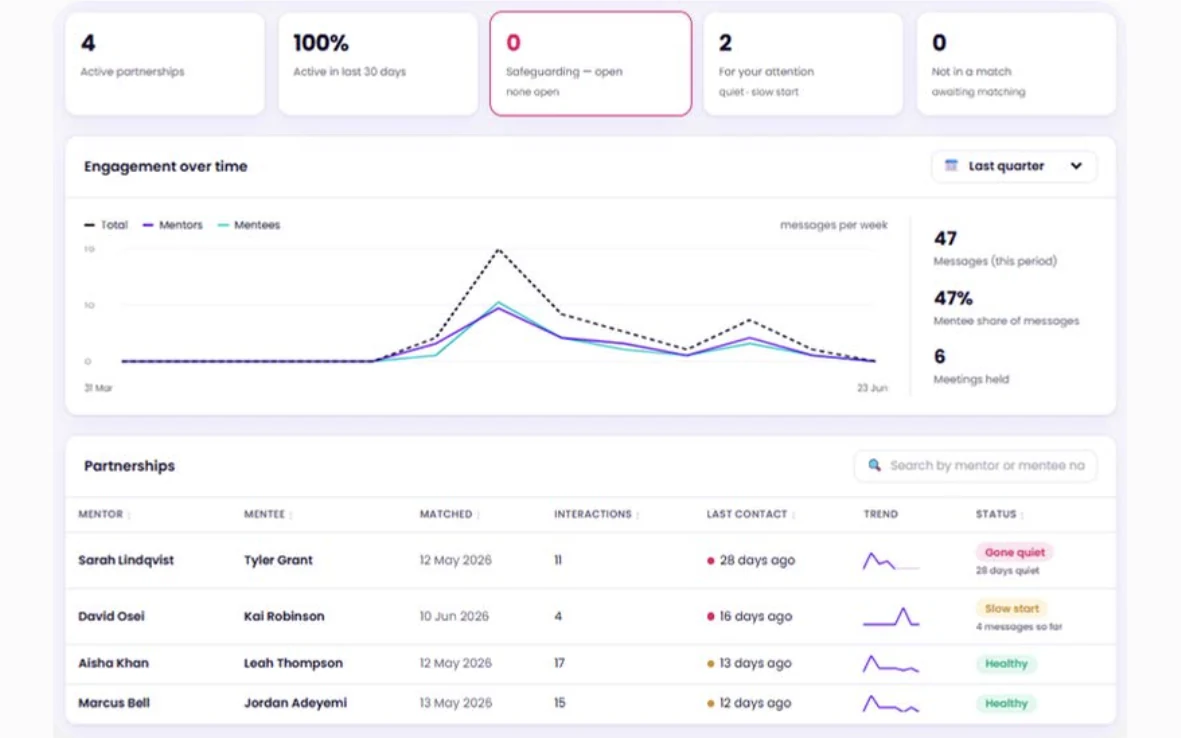Select mentee name Kai Robinson
The image size is (1181, 738).
coord(284,616)
